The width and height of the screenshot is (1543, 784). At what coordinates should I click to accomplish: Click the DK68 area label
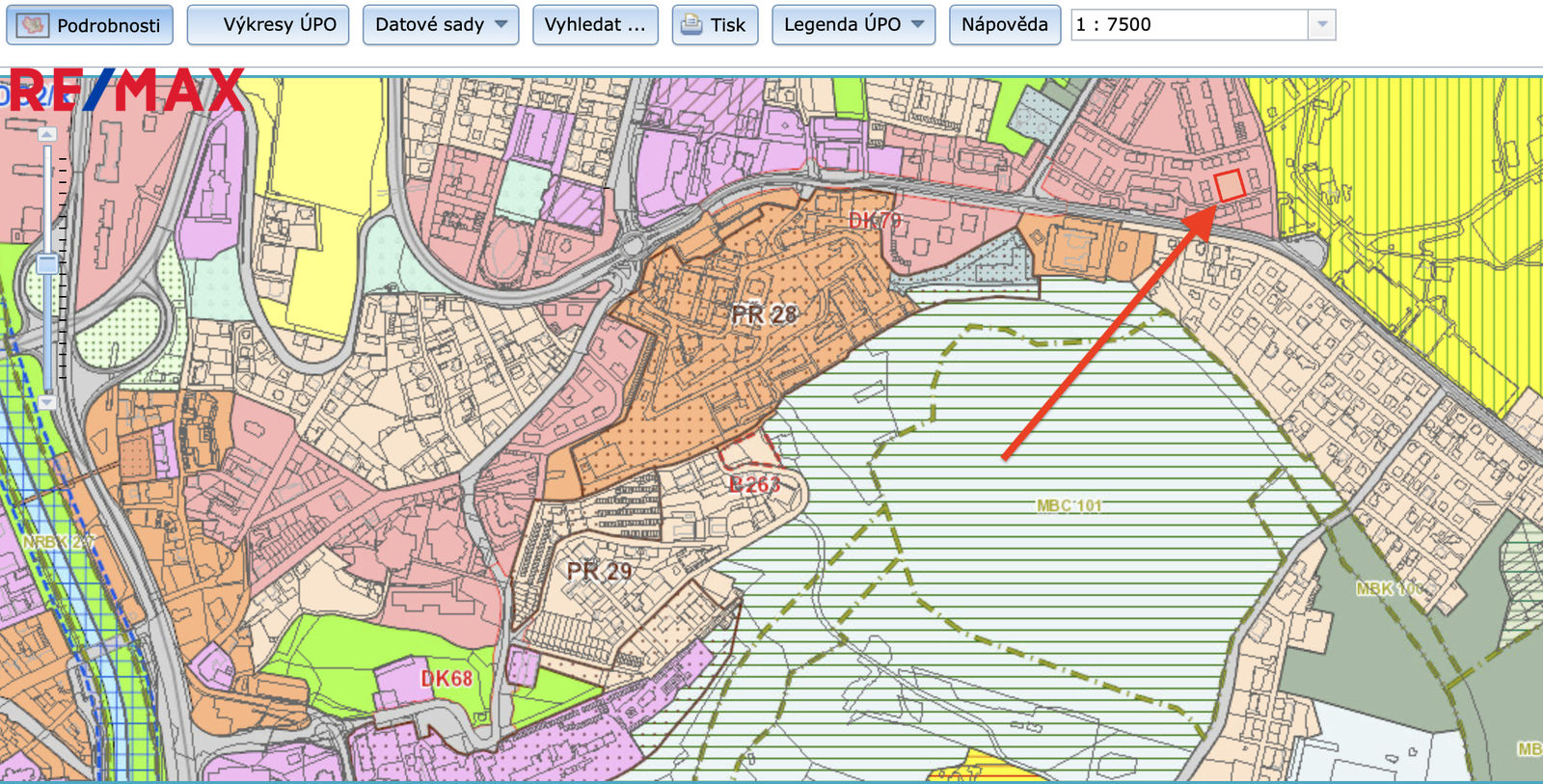click(447, 679)
